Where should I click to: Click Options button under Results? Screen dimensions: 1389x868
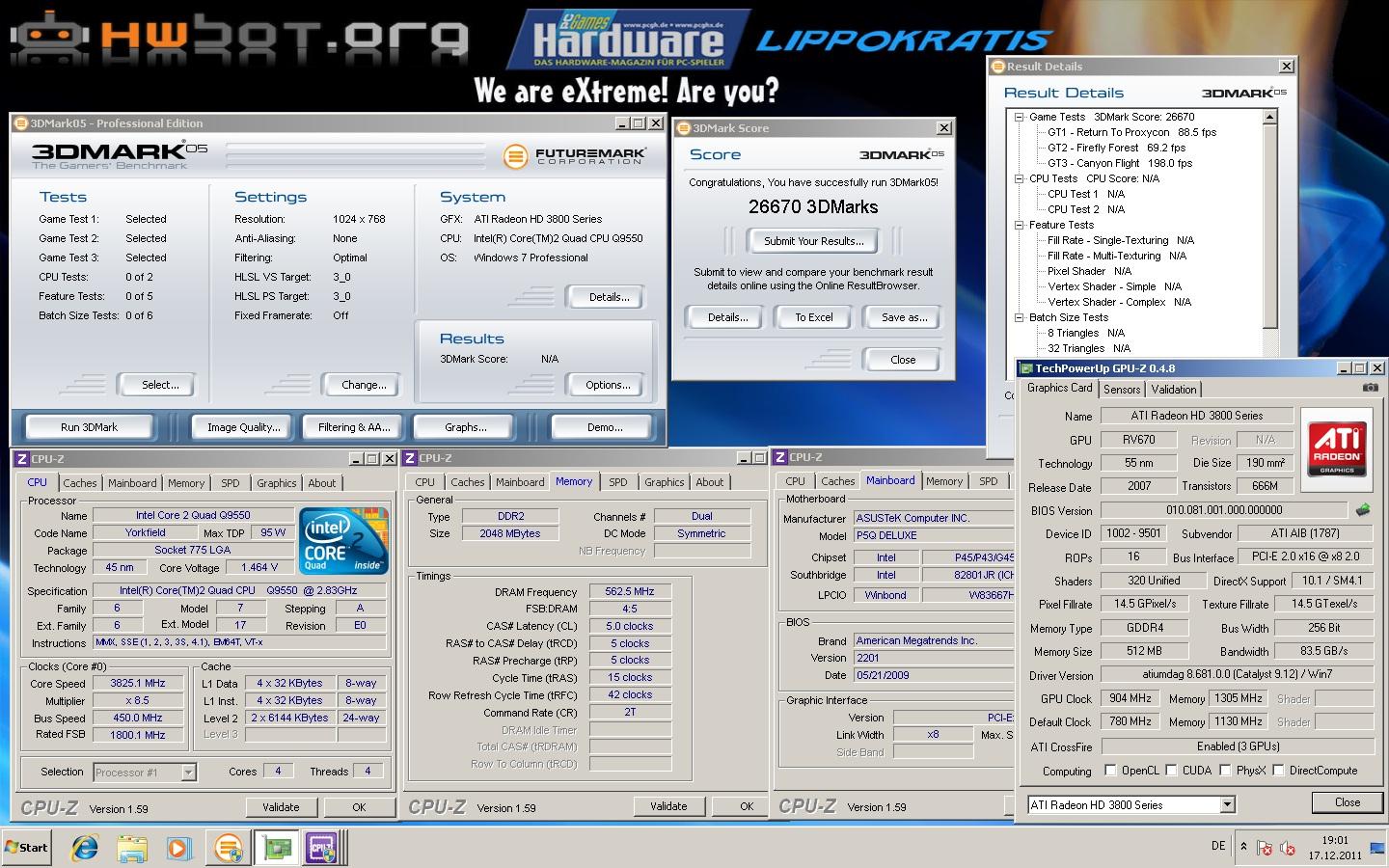coord(608,385)
